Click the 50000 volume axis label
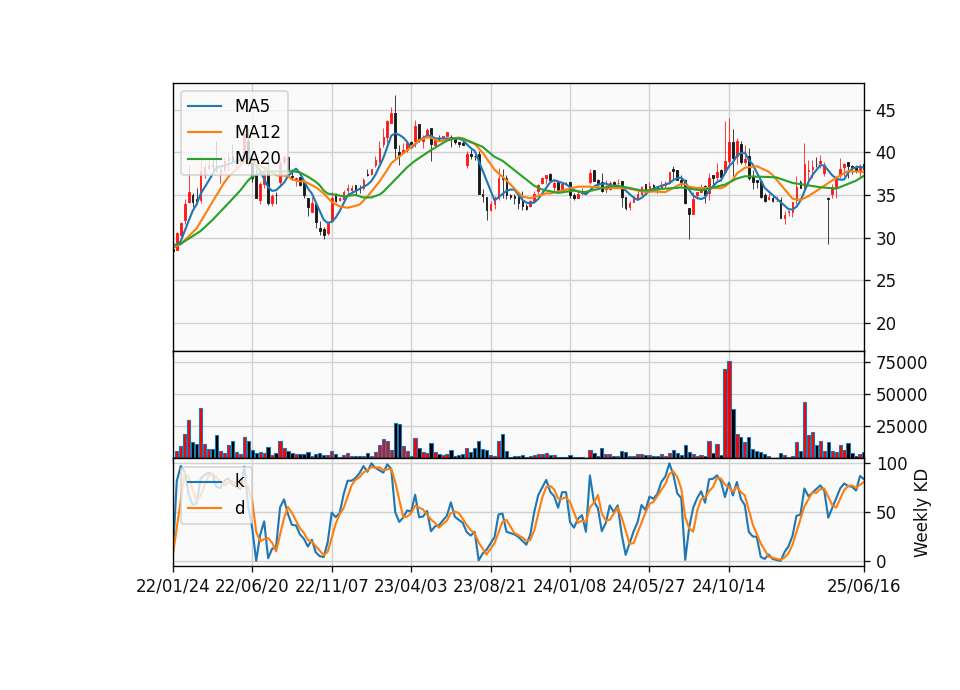 pos(901,395)
